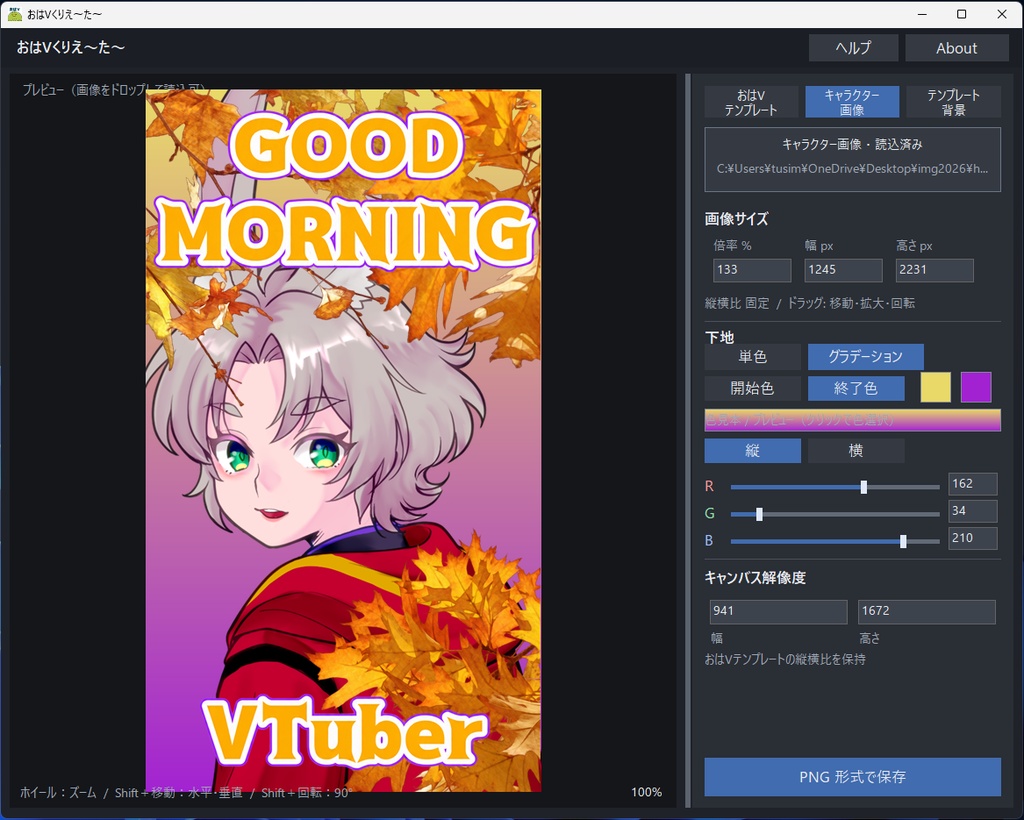Click the canvas 高さ field showing 1672
1024x820 pixels.
[x=927, y=612]
